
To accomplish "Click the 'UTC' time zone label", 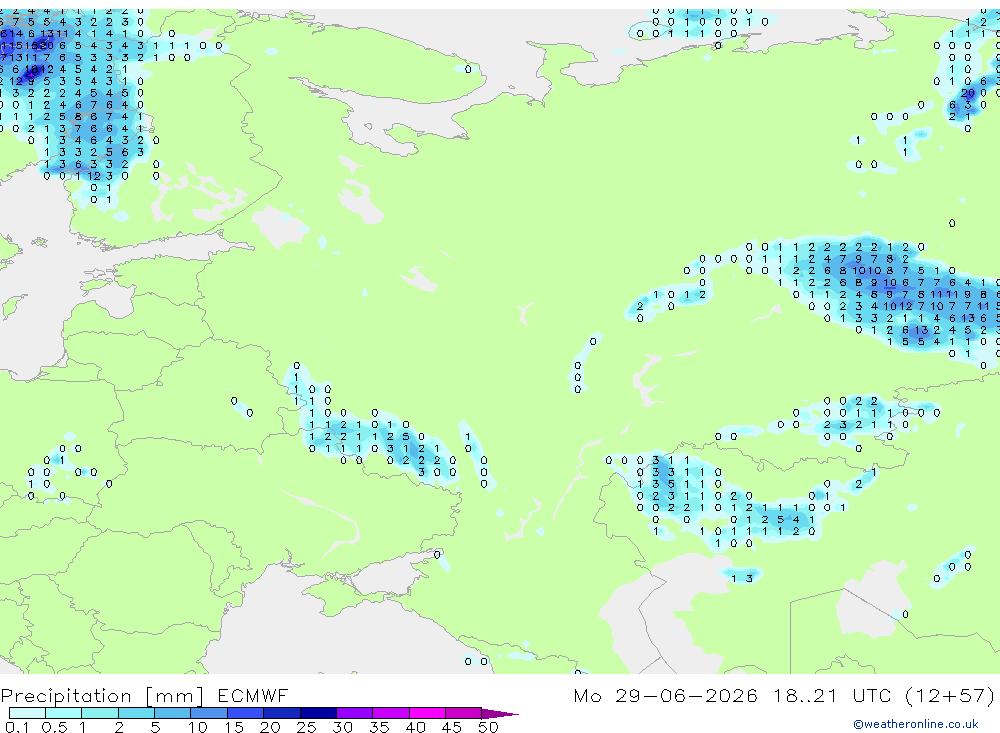I will (871, 695).
